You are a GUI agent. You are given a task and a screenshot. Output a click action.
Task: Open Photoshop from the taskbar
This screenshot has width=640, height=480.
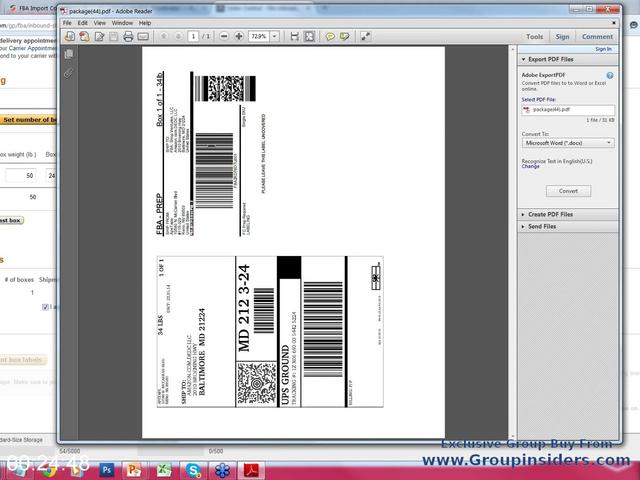click(107, 470)
